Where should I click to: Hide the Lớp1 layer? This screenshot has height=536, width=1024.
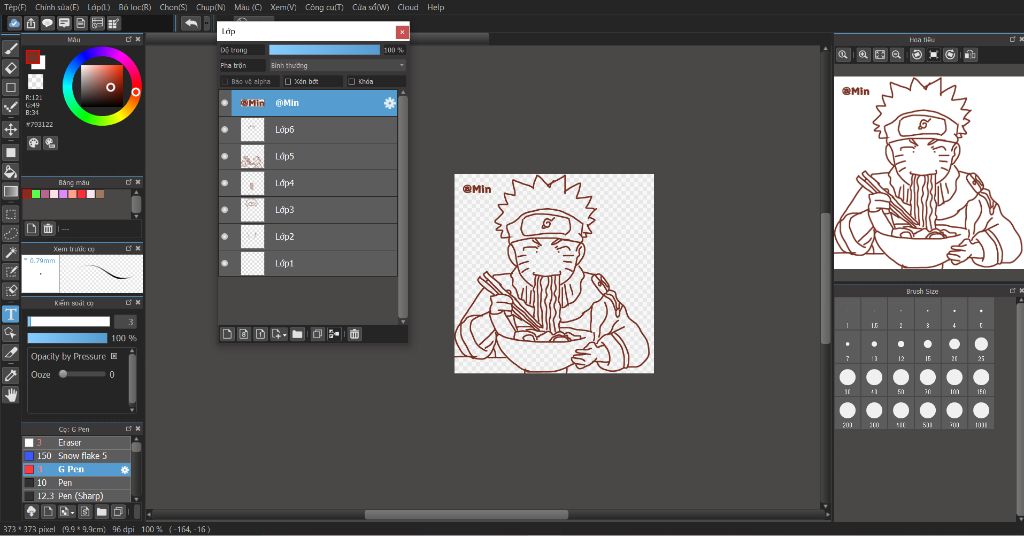pos(225,264)
